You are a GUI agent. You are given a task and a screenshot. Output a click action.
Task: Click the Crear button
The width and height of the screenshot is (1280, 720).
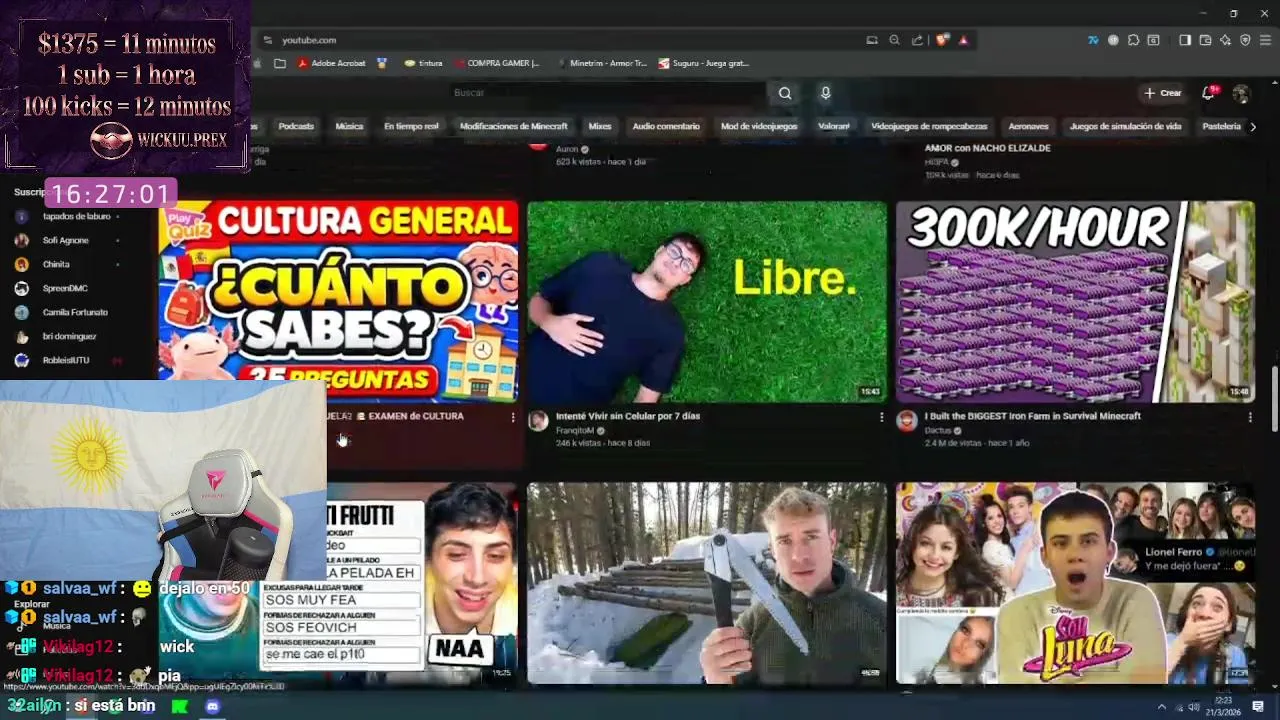tap(1163, 93)
